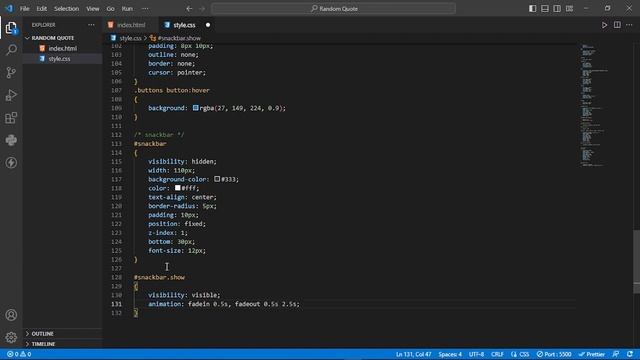Open rgba(27, 149, 224) color swatch
640x360 pixels.
(196, 108)
